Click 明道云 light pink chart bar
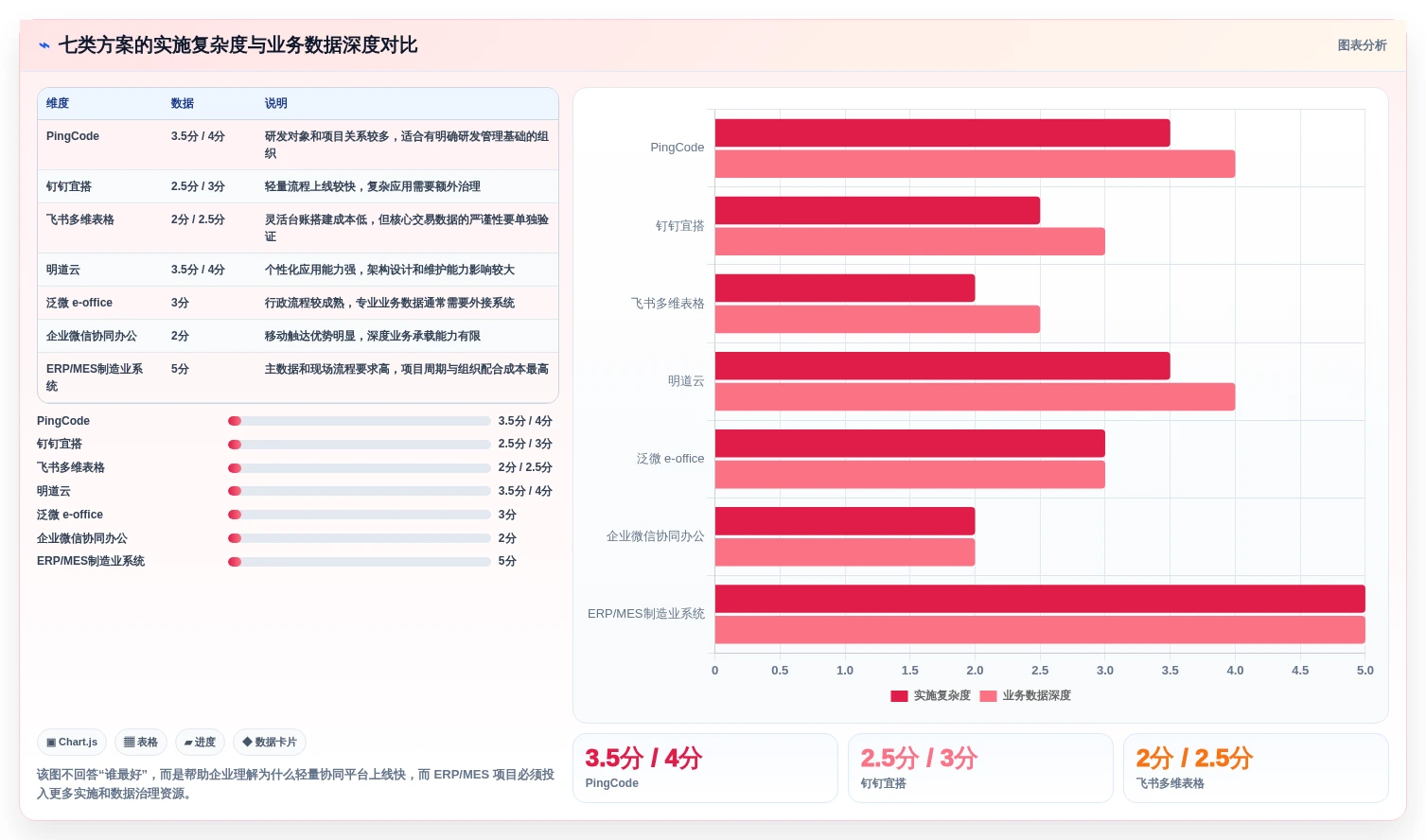1426x840 pixels. (975, 396)
